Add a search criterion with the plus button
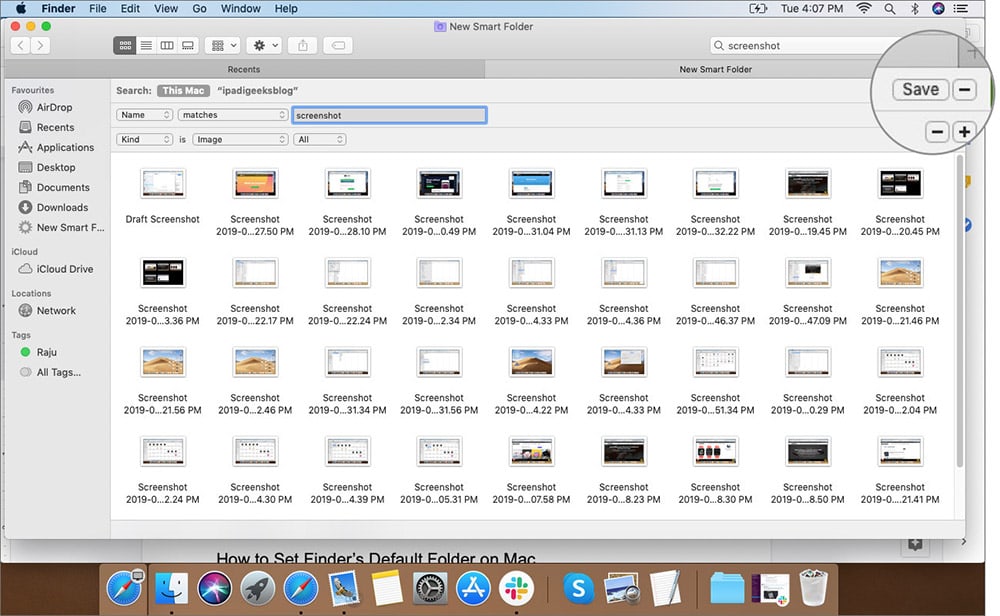The image size is (1000, 616). [x=965, y=131]
